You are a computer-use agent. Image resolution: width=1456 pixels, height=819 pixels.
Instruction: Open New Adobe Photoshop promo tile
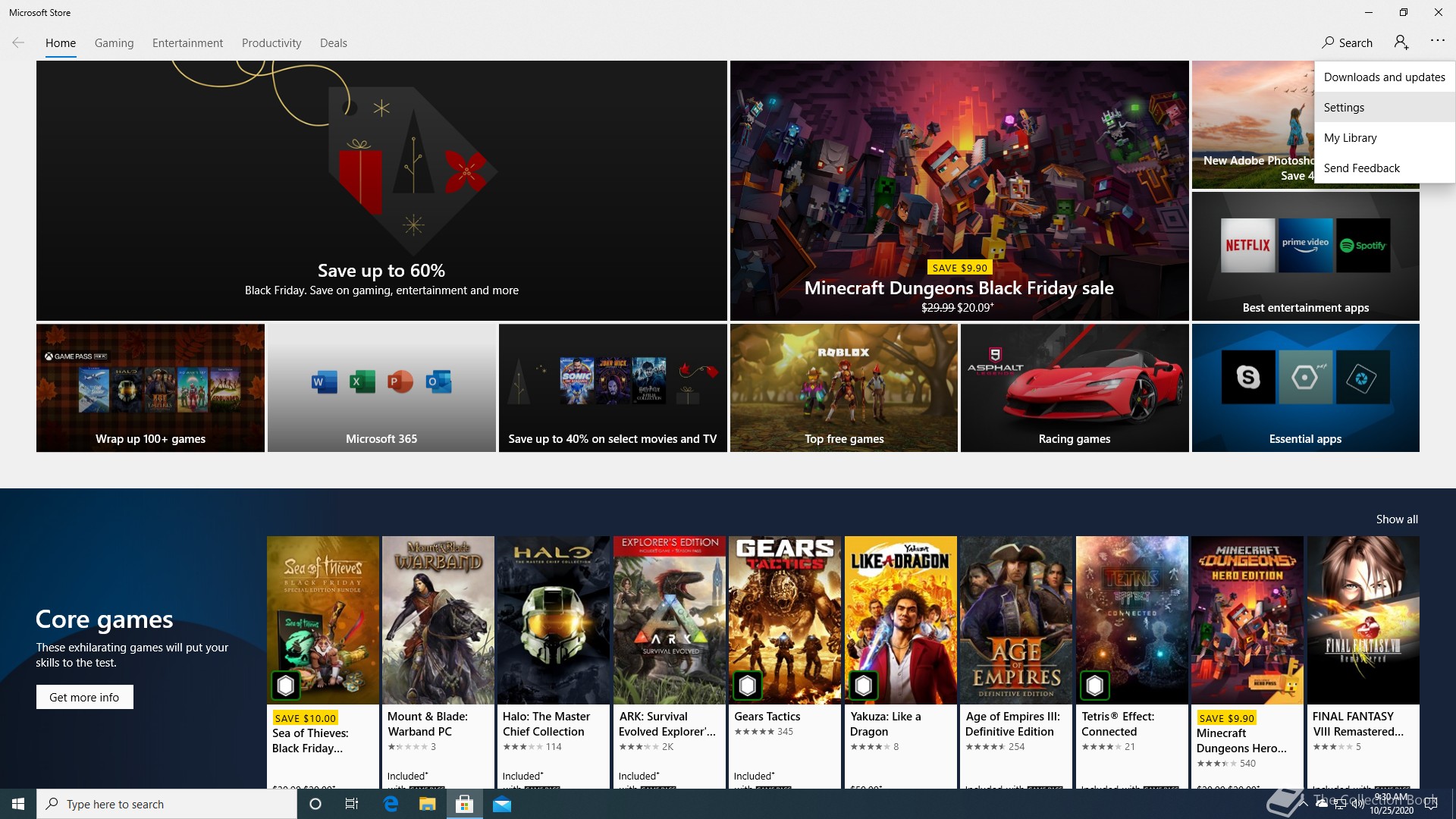[1253, 124]
